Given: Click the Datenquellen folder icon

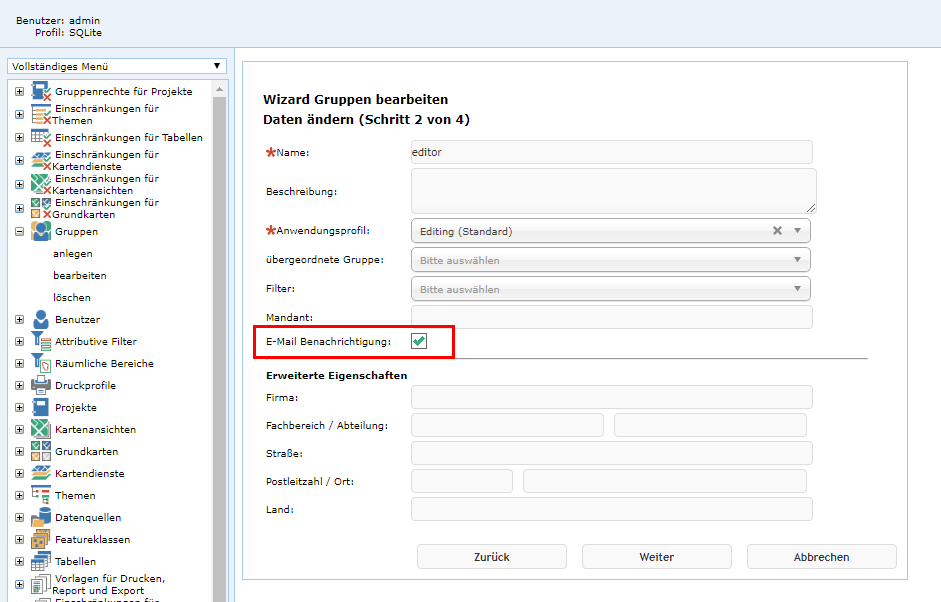Looking at the screenshot, I should [41, 518].
